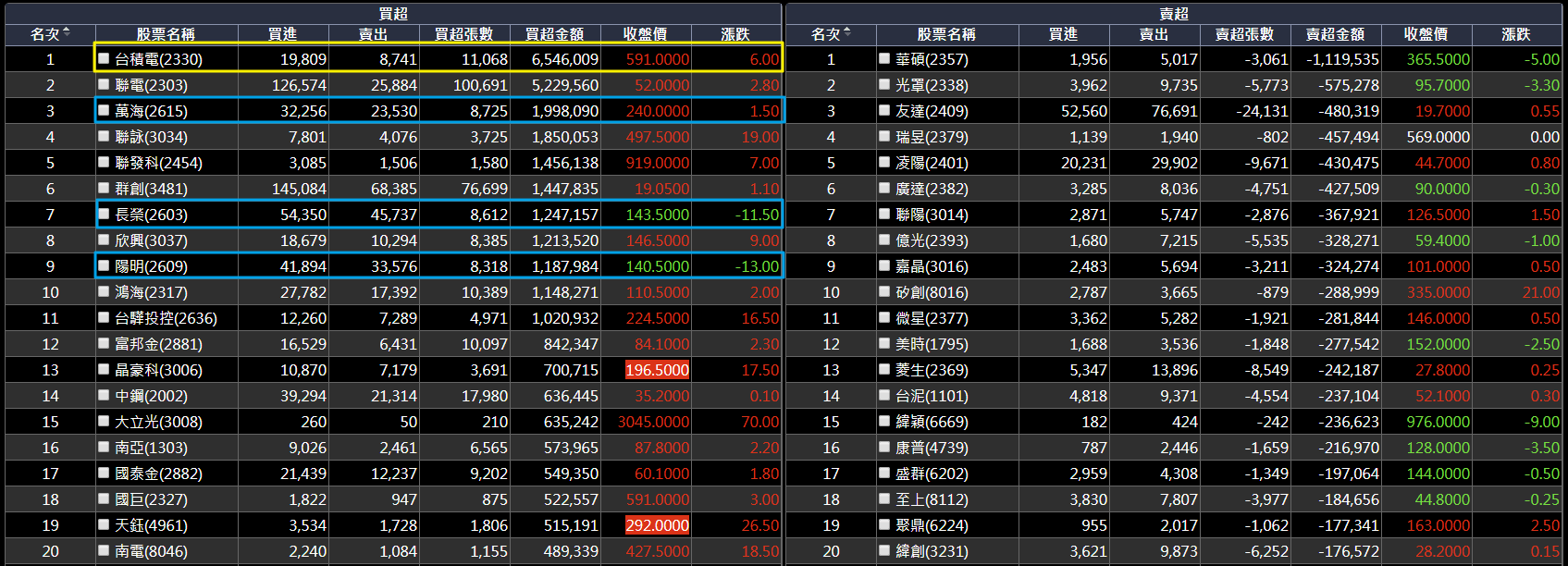This screenshot has height=566, width=1568.
Task: Open stock 鴻海(2317)
Action: point(151,292)
